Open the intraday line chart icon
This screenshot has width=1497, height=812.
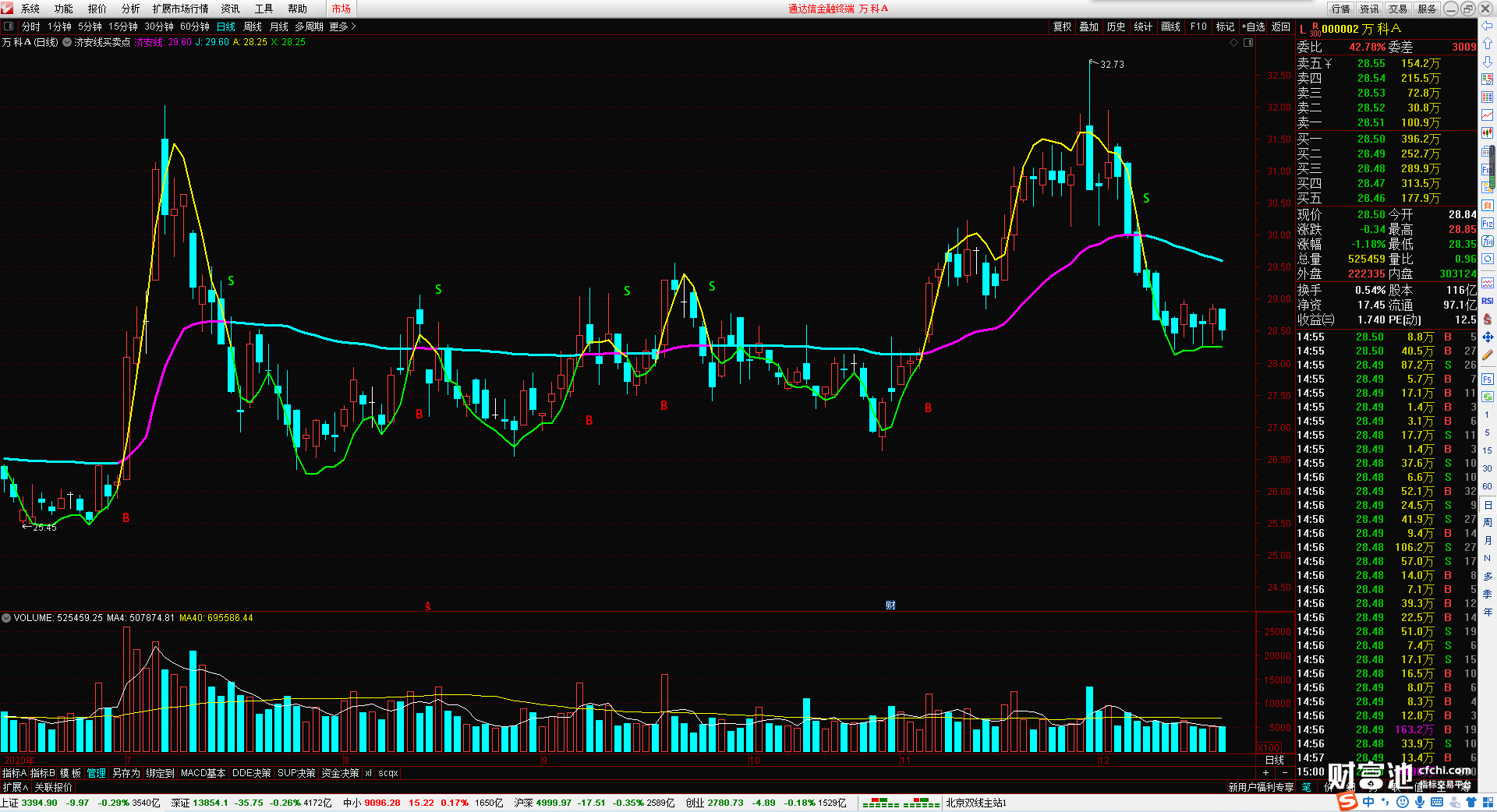(1487, 115)
